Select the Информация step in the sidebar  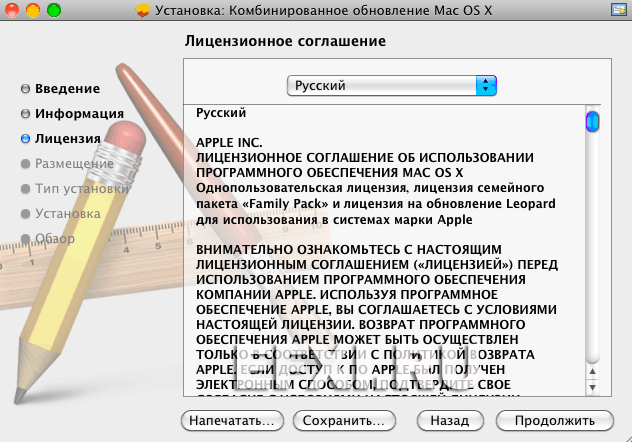click(79, 114)
